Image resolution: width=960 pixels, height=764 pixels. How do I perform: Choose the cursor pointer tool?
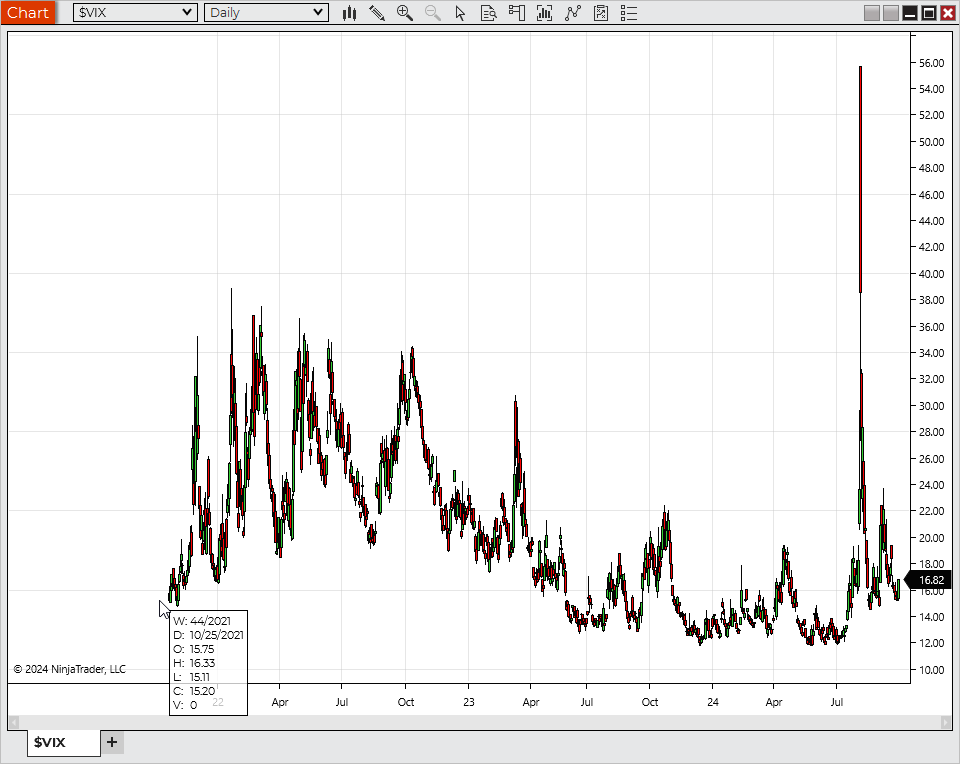point(460,13)
